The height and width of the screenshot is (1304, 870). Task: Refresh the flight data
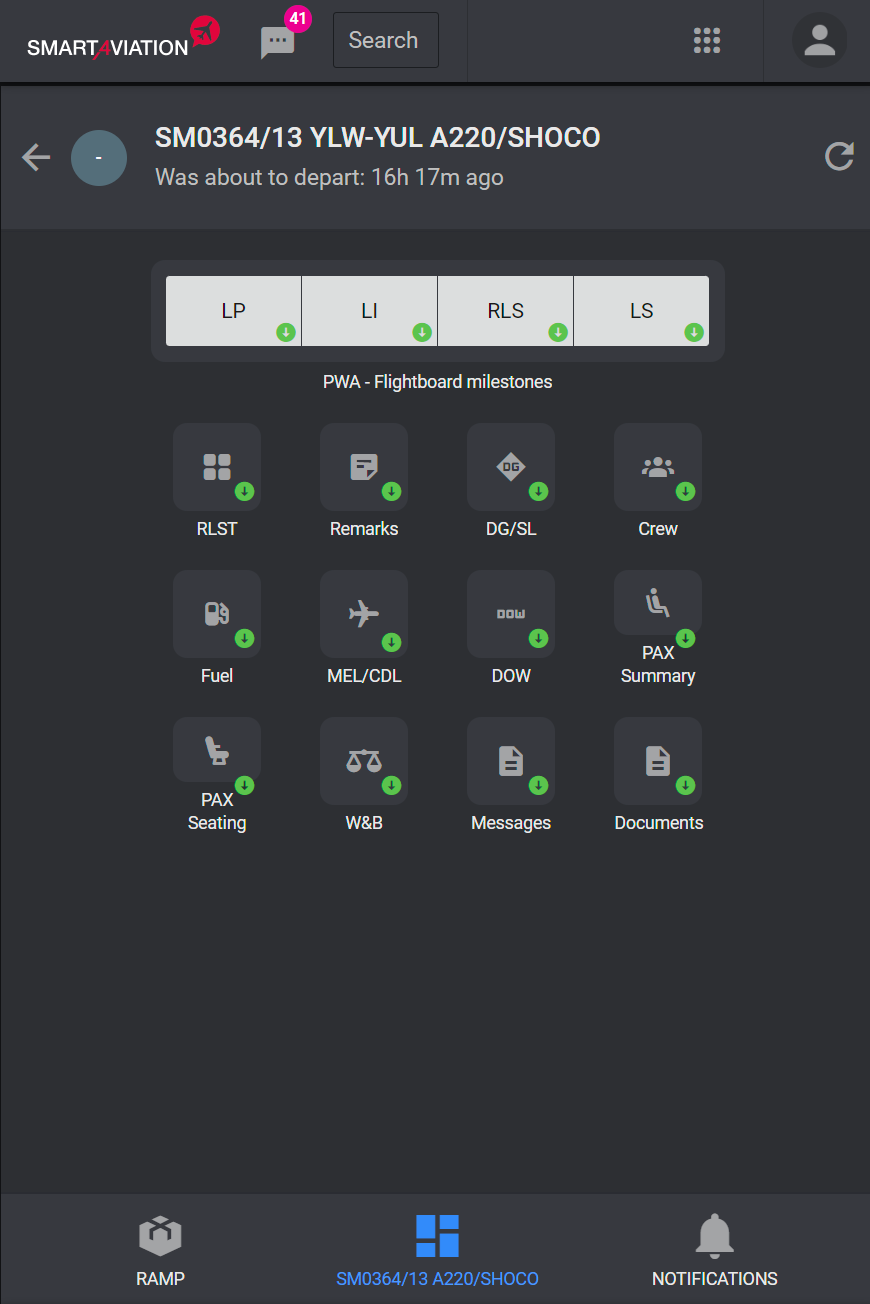(838, 157)
